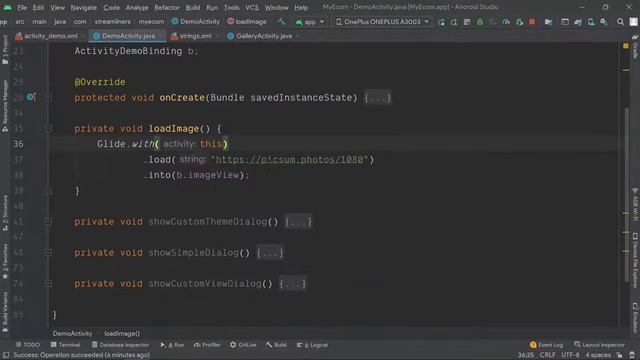Open the Build menu
640x360 pixels.
193,7
